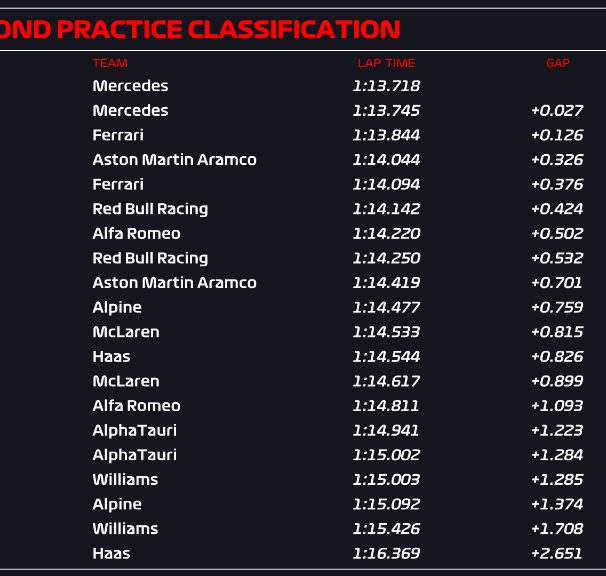Select the gap value +1.093
This screenshot has height=576, width=606.
(x=557, y=406)
